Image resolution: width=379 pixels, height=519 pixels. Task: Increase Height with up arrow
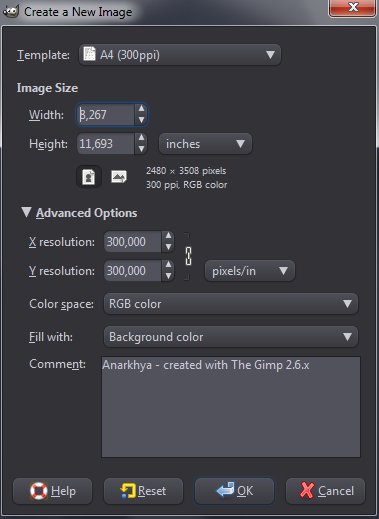click(x=141, y=138)
